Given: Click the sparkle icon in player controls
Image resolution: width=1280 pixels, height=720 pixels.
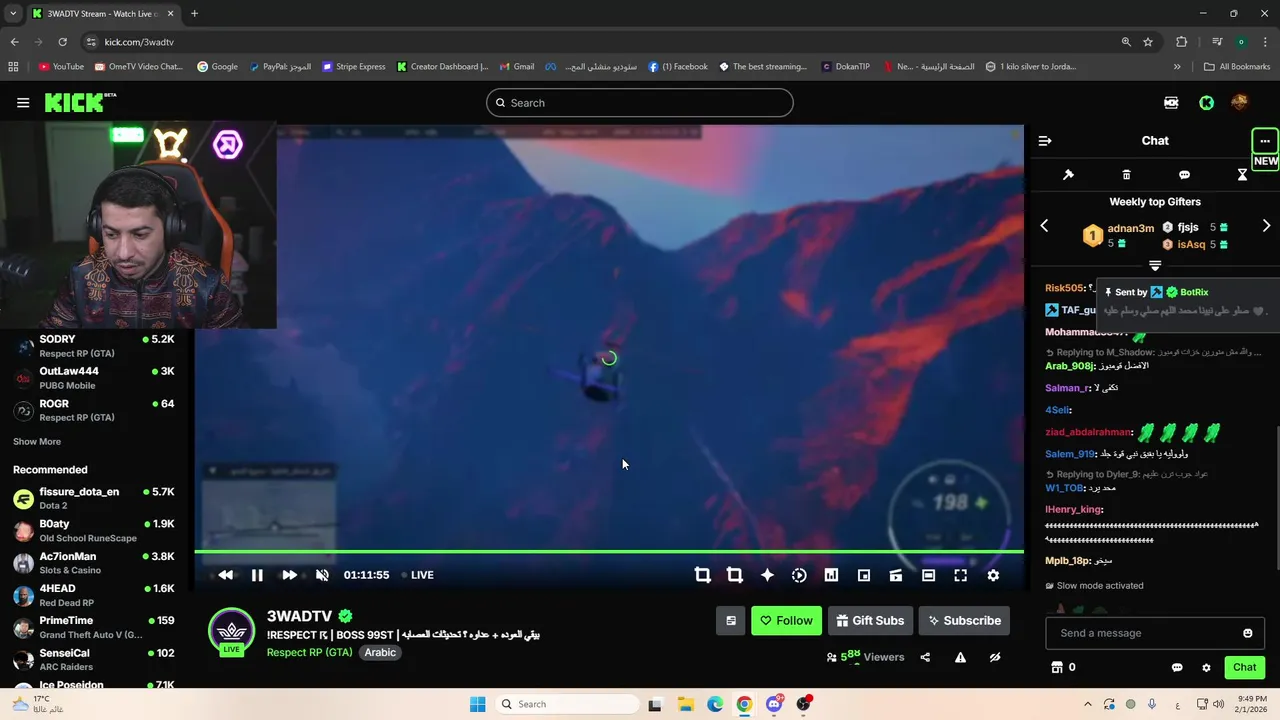Looking at the screenshot, I should coord(767,575).
